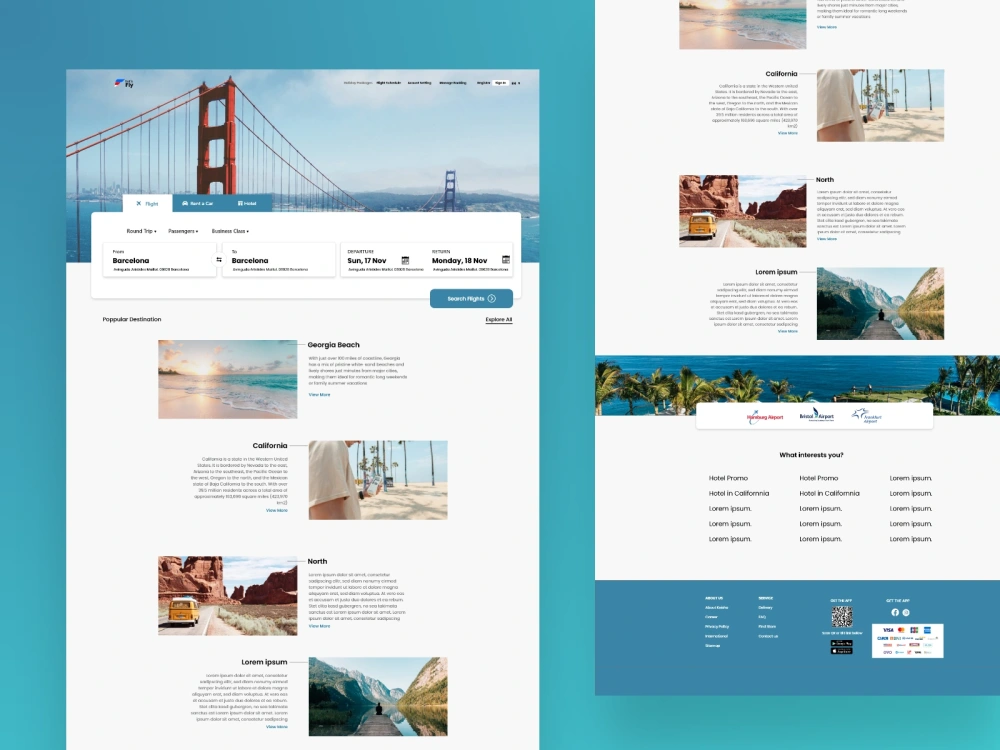
Task: Click the Sign In button
Action: 501,83
